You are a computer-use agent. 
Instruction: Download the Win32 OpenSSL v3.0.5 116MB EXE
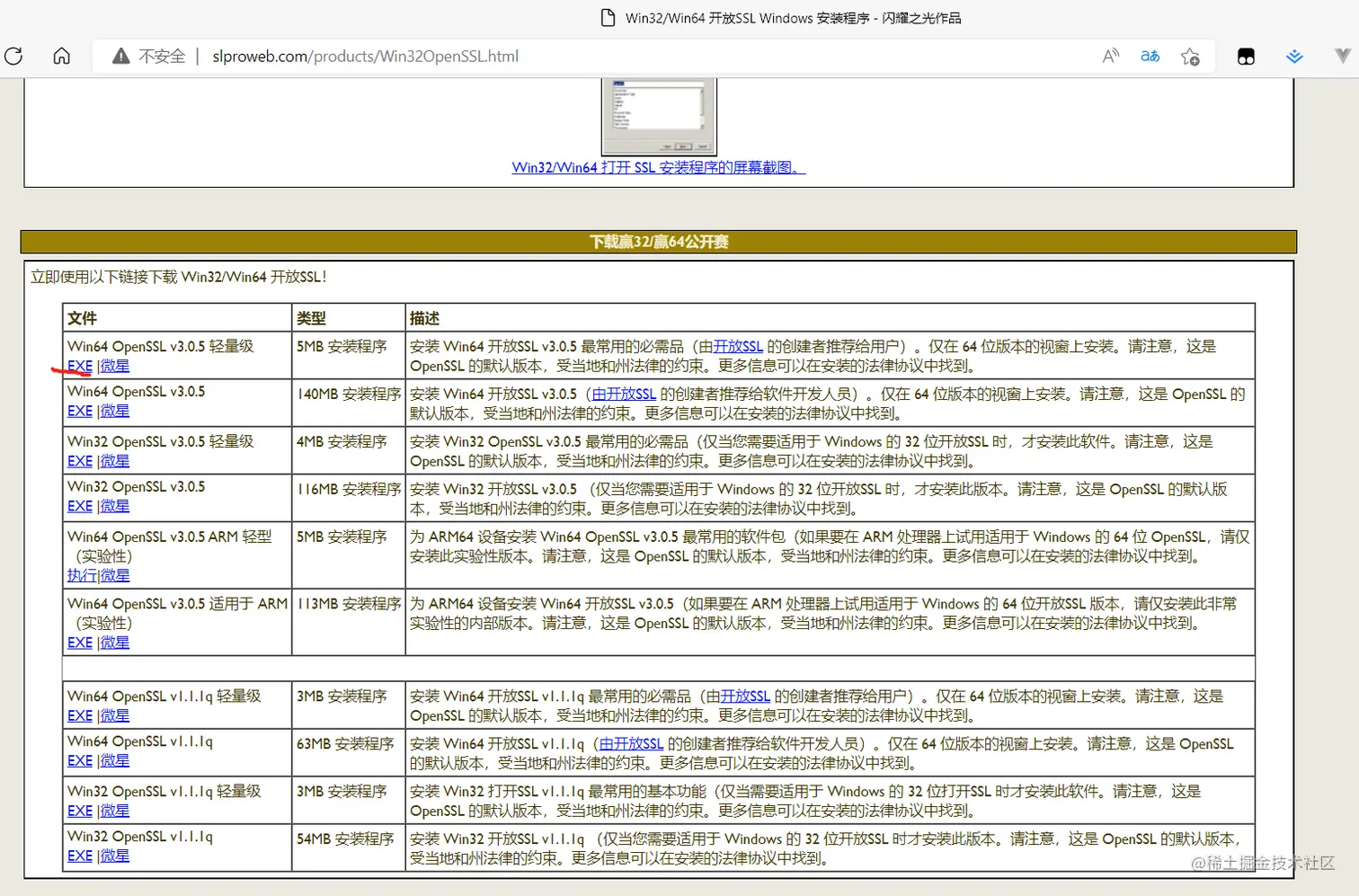point(80,506)
